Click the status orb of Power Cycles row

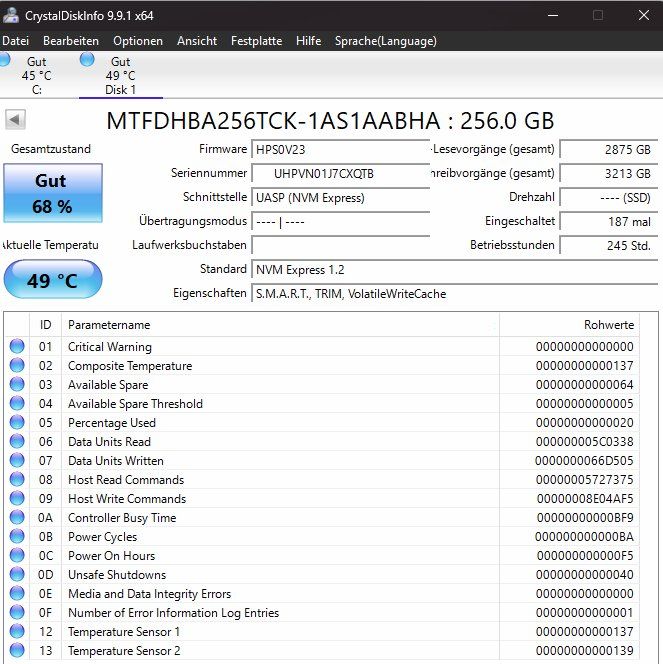pos(17,536)
